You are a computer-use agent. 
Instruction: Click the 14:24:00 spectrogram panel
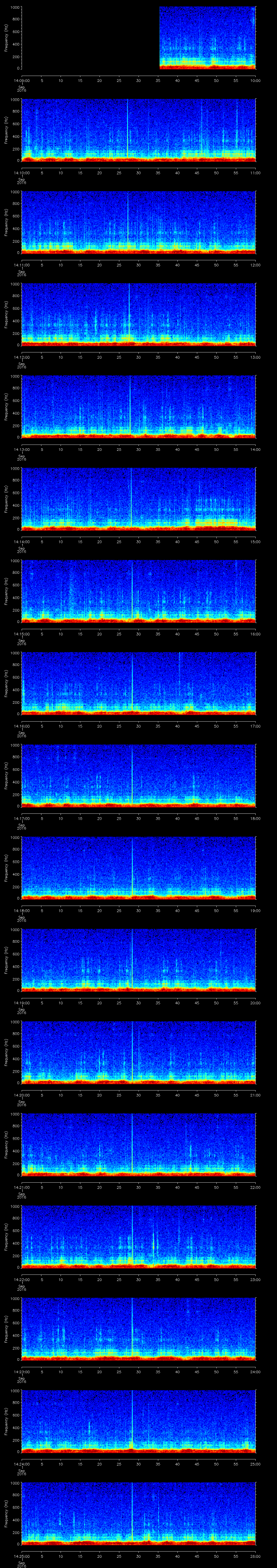139,1421
